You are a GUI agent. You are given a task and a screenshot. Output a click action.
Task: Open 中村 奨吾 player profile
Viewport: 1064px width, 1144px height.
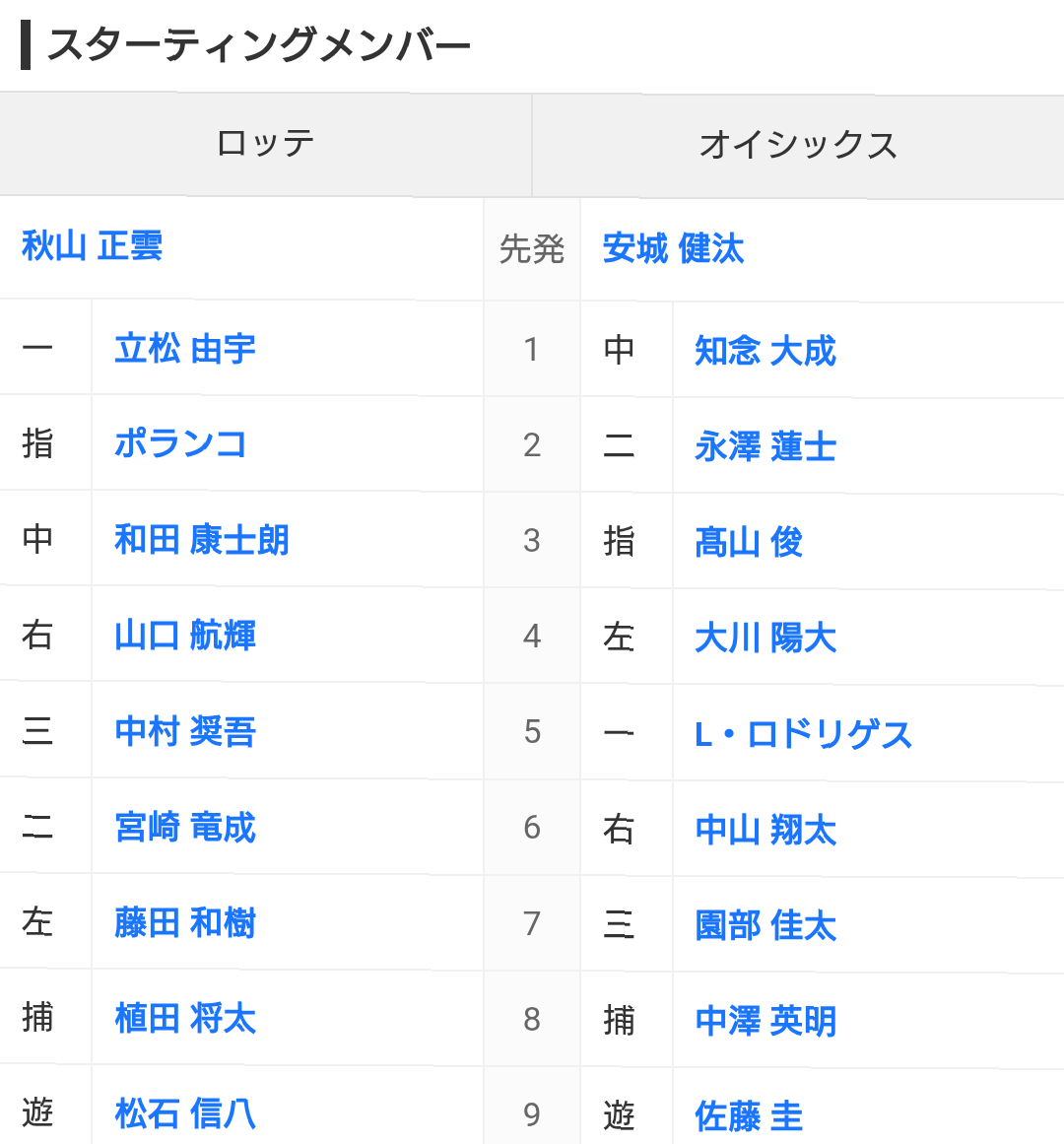click(x=185, y=732)
